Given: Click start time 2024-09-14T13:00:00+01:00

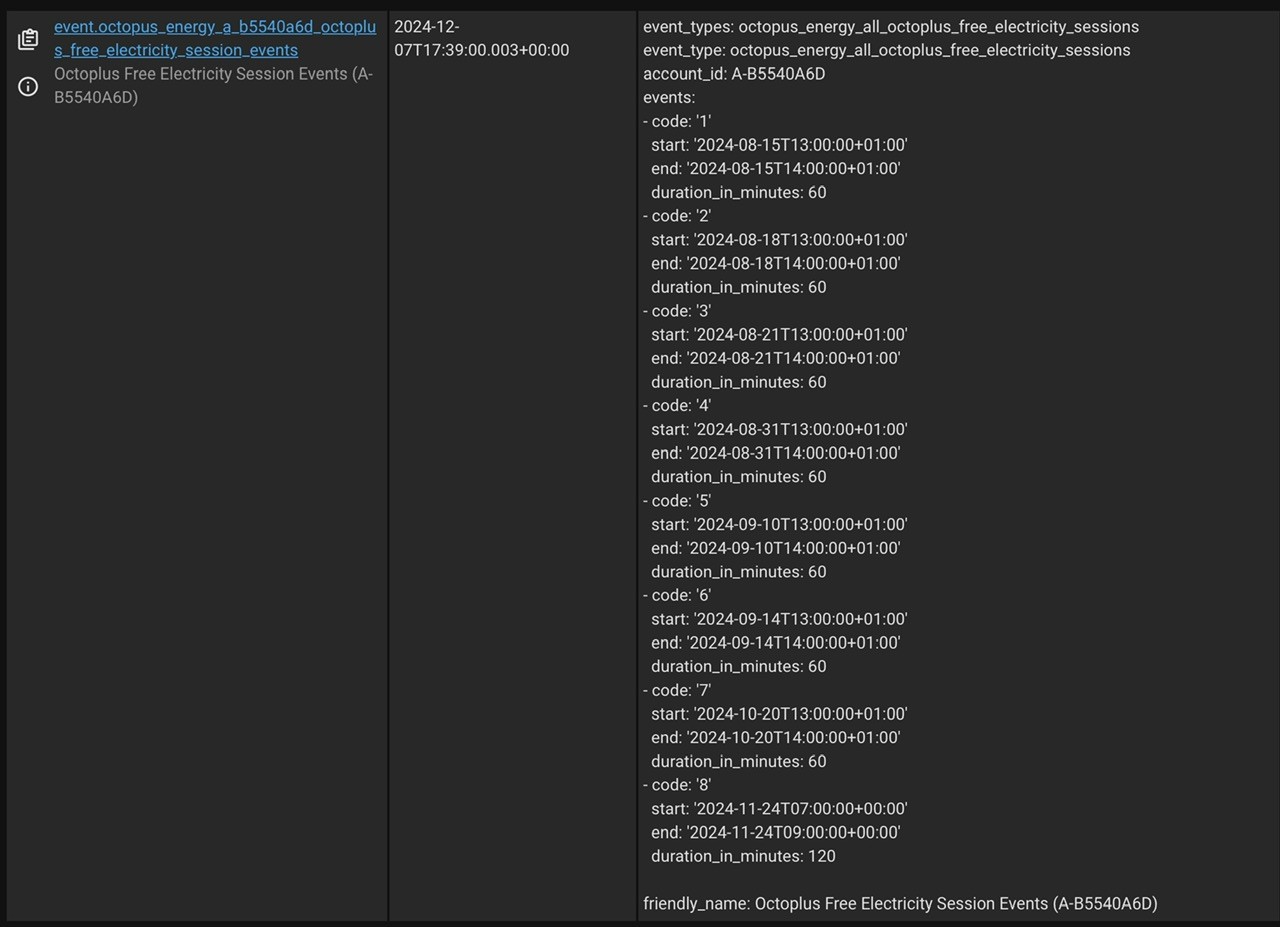Looking at the screenshot, I should 779,619.
